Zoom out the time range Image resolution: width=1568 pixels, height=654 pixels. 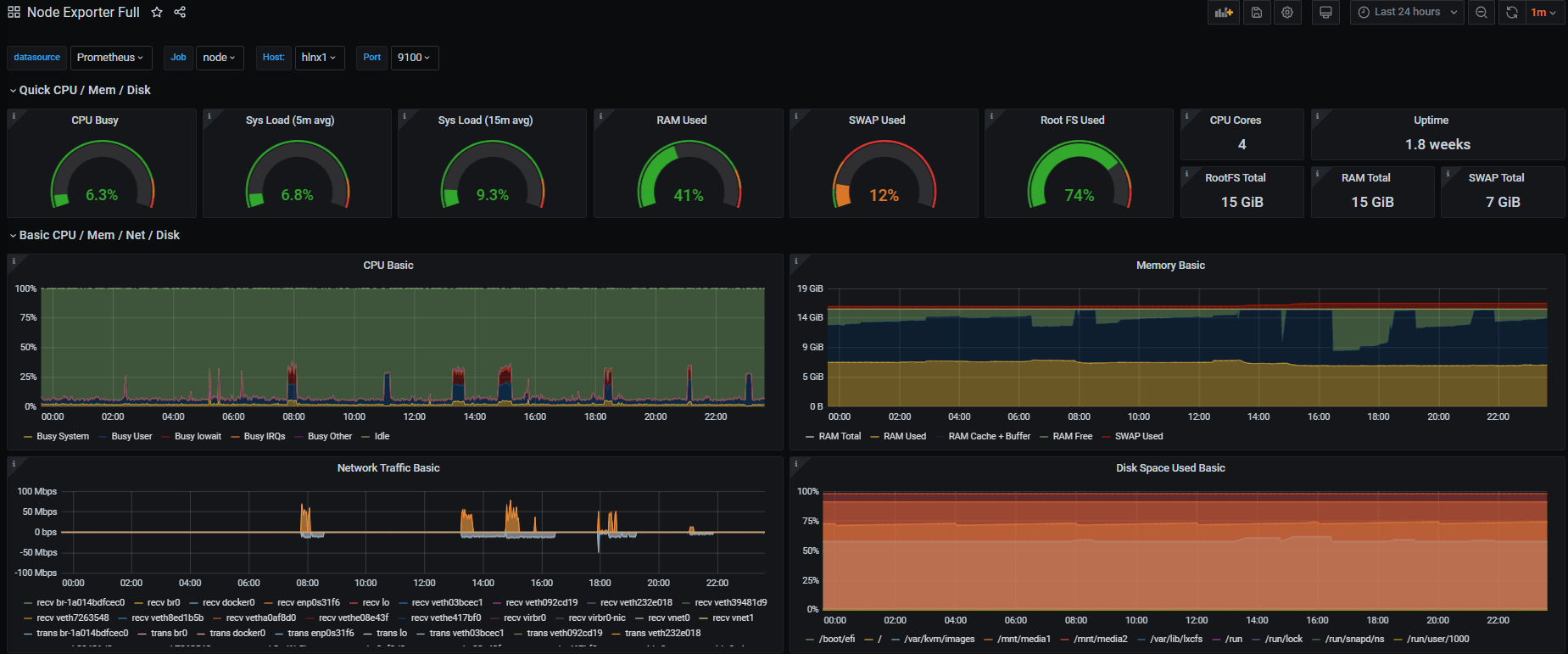1482,13
